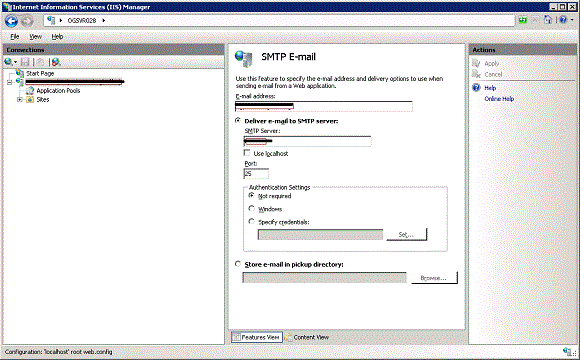This screenshot has height=360, width=580.
Task: Go back using the blue Back arrow
Action: point(11,21)
